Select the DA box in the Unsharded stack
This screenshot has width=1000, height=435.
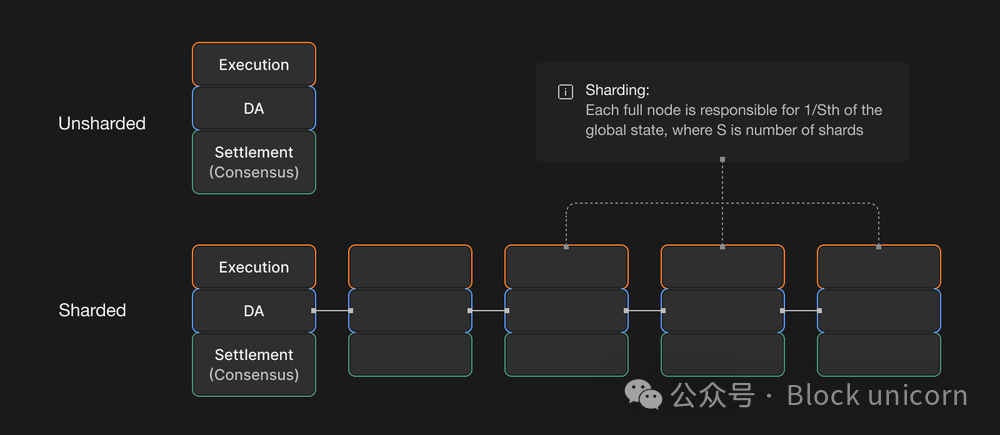pyautogui.click(x=254, y=108)
